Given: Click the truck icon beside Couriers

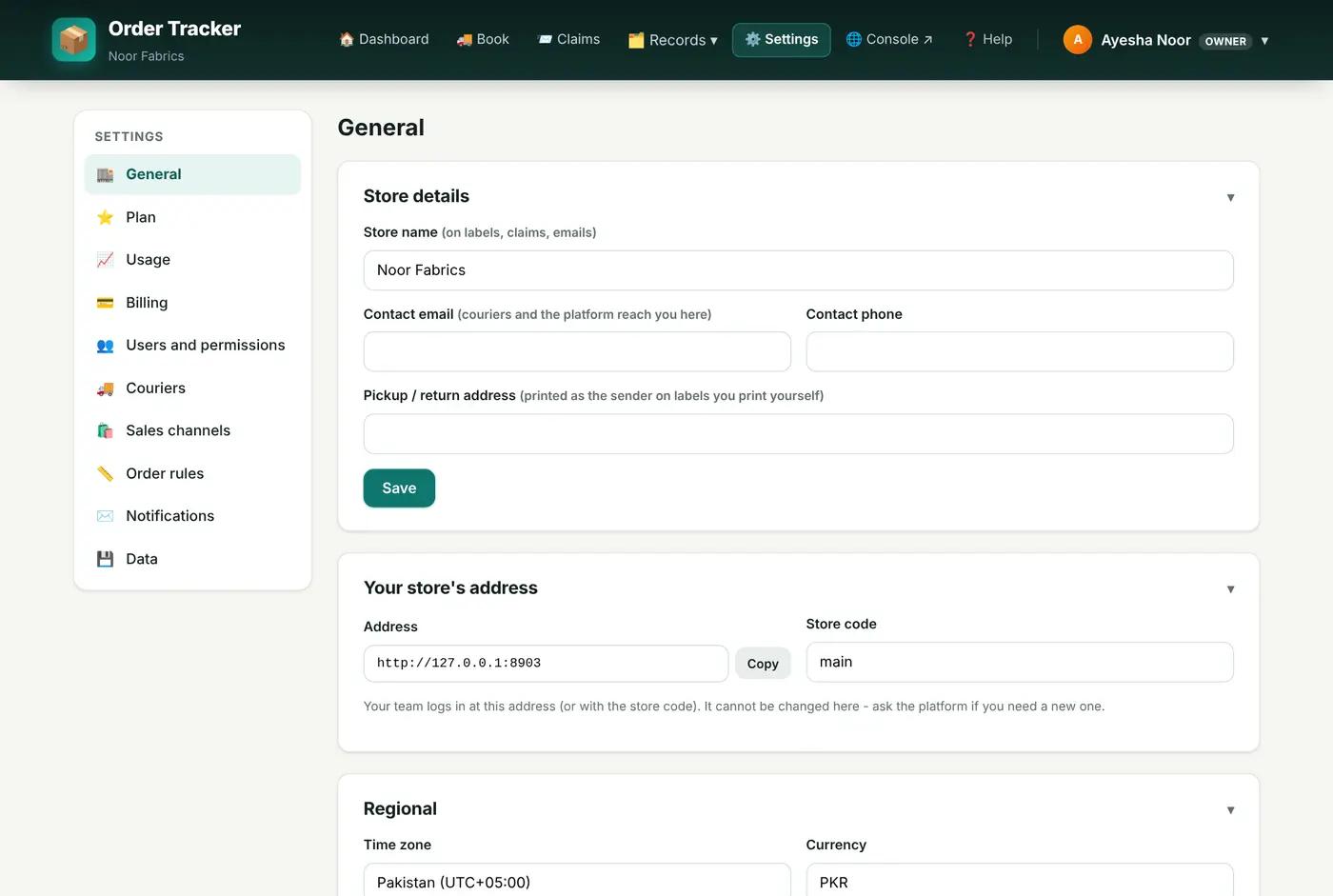Looking at the screenshot, I should [x=106, y=388].
